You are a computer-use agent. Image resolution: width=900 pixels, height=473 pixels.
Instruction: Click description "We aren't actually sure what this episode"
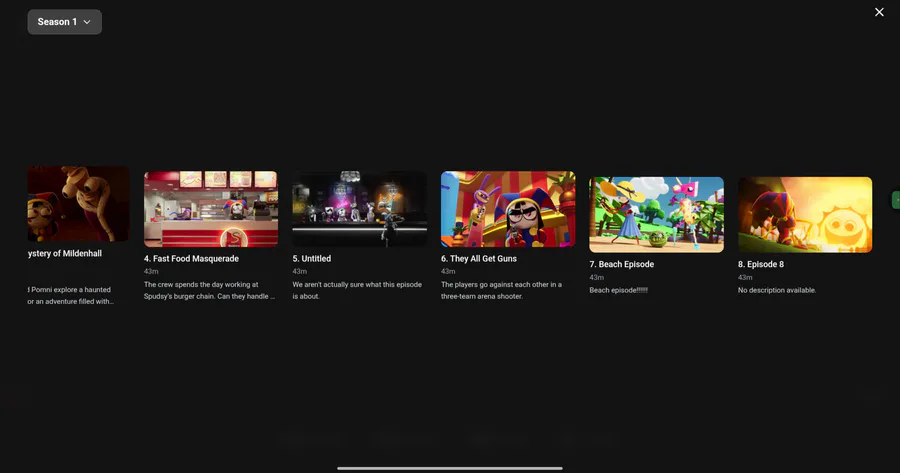pyautogui.click(x=357, y=285)
